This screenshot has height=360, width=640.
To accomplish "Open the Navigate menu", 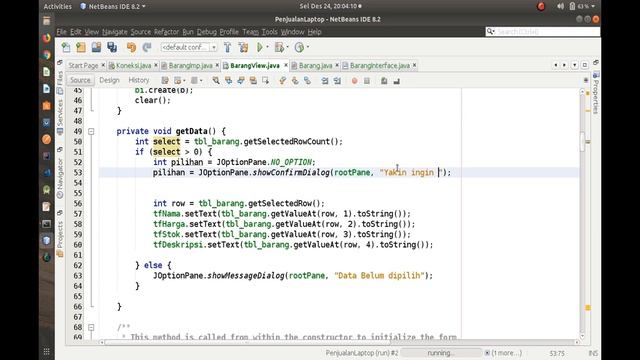I will tap(115, 32).
